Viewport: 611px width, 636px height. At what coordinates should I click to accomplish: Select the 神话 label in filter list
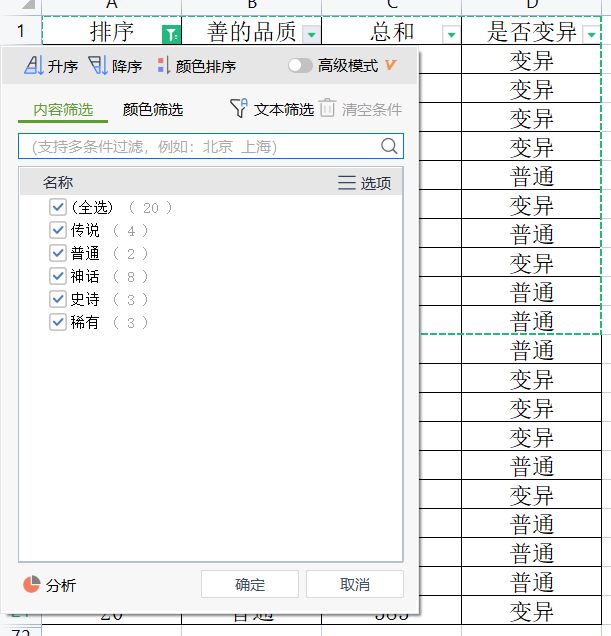click(x=85, y=276)
